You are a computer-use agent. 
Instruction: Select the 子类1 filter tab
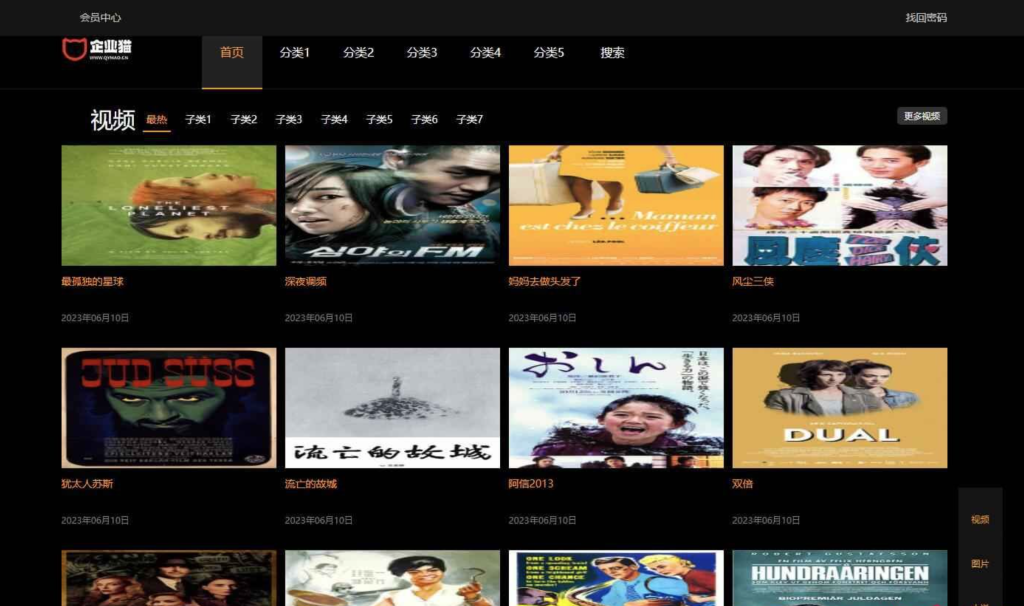[198, 120]
